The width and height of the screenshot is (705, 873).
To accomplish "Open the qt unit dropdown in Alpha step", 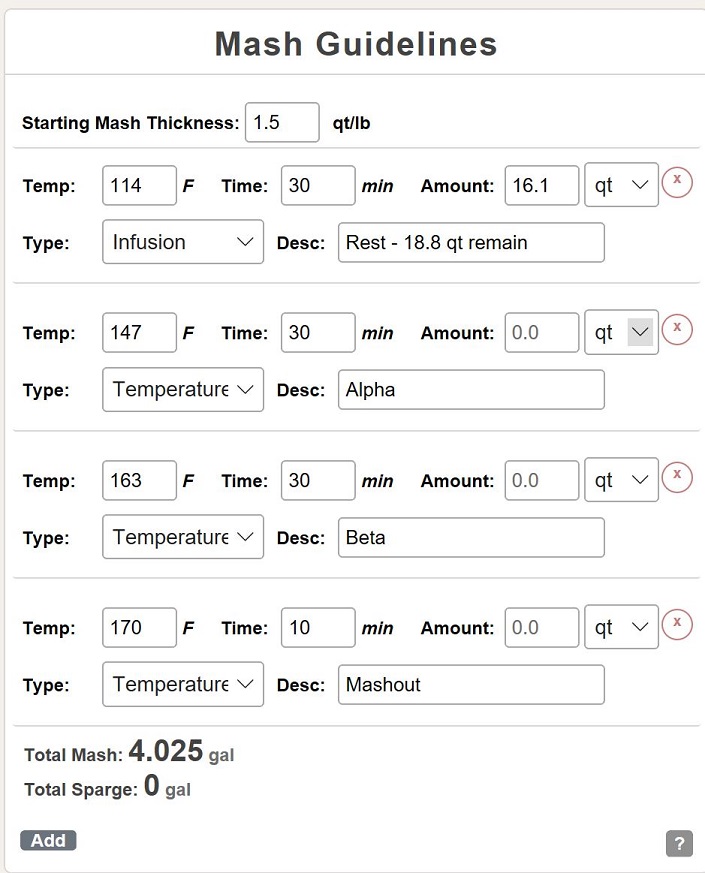I will 621,333.
